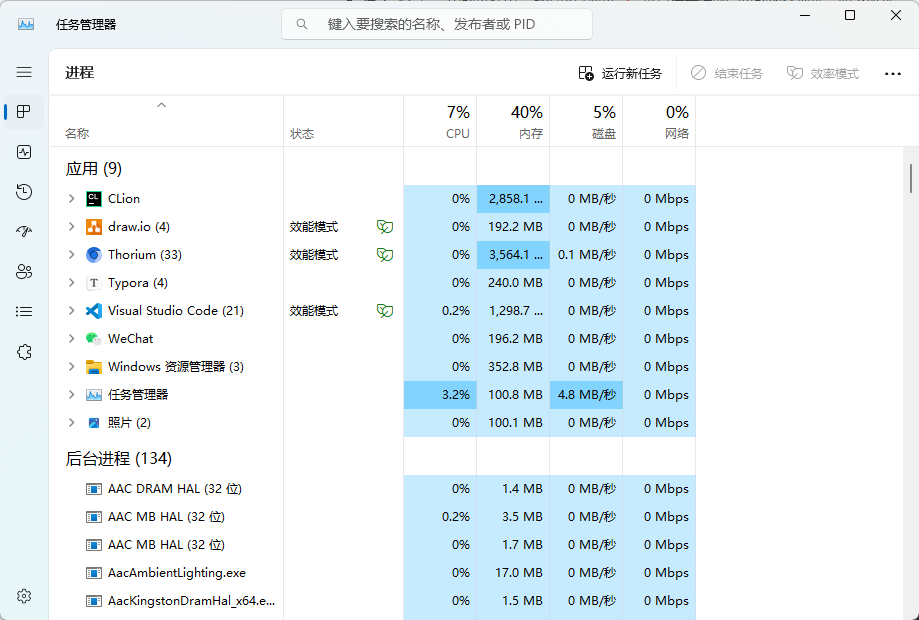Screen dimensions: 919x620
Task: Open the more options ellipsis menu
Action: pos(895,72)
